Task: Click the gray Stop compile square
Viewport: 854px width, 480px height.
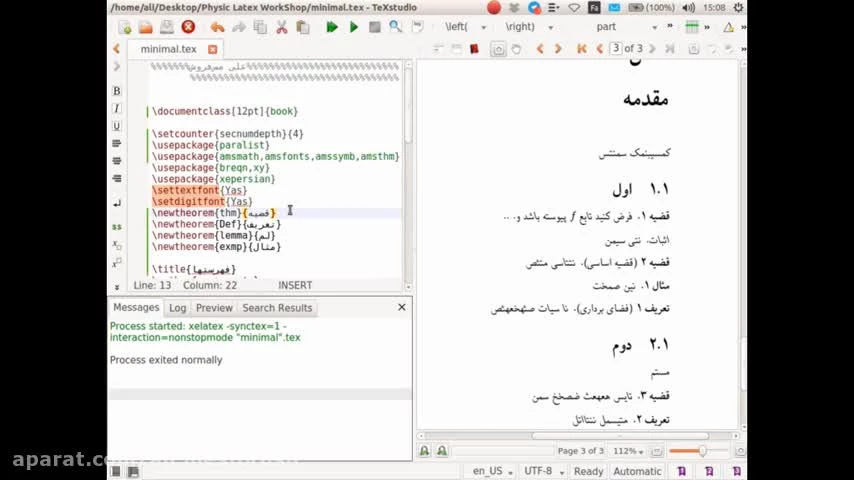Action: (x=375, y=27)
